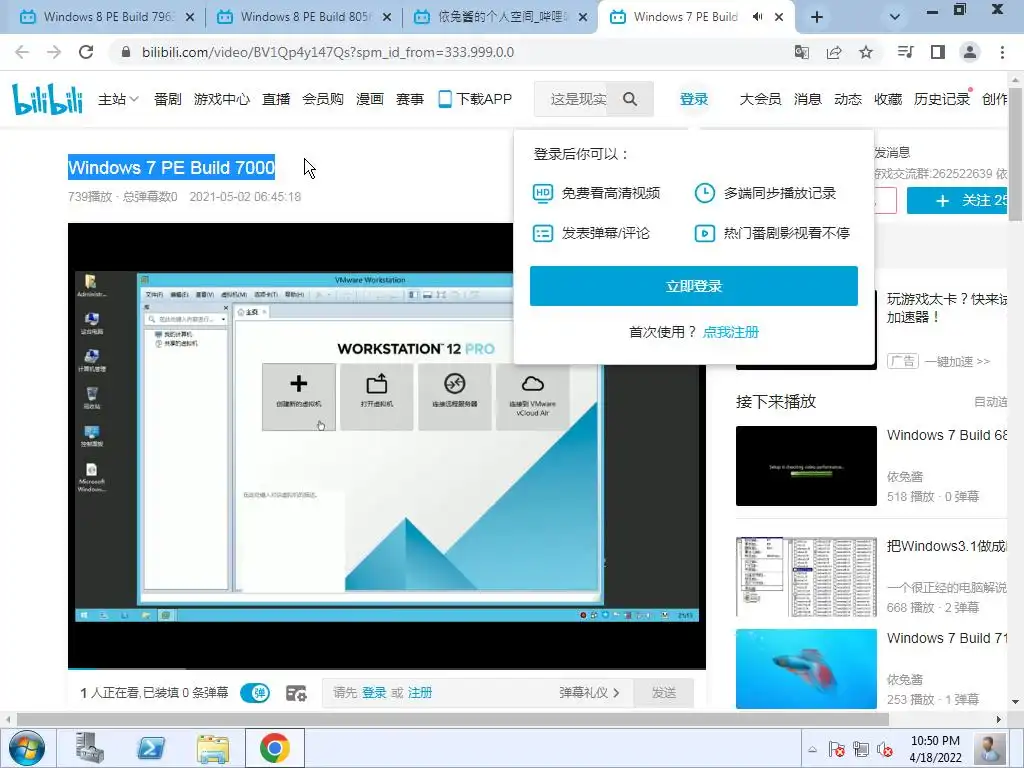The width and height of the screenshot is (1024, 768).
Task: Open the 番剧 nav item
Action: click(168, 99)
